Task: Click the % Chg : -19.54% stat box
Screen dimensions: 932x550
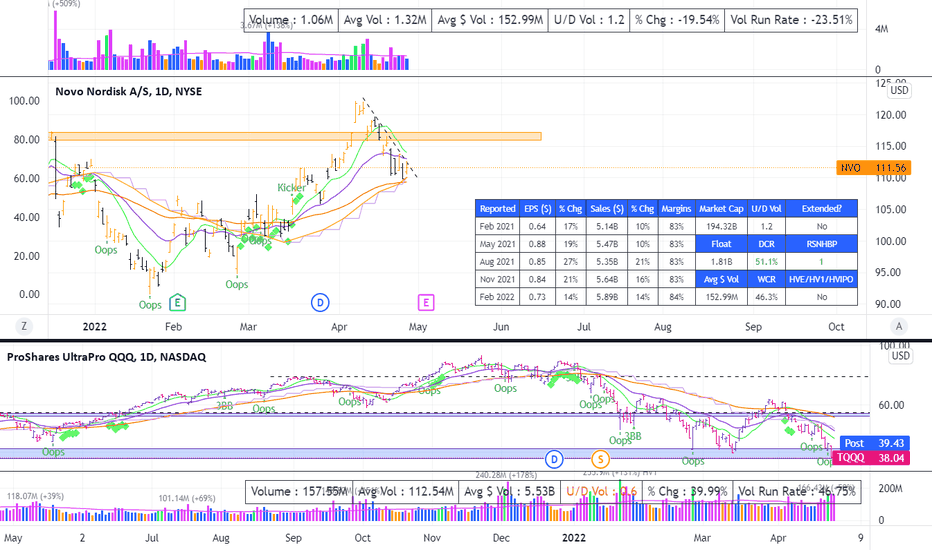Action: click(x=677, y=20)
